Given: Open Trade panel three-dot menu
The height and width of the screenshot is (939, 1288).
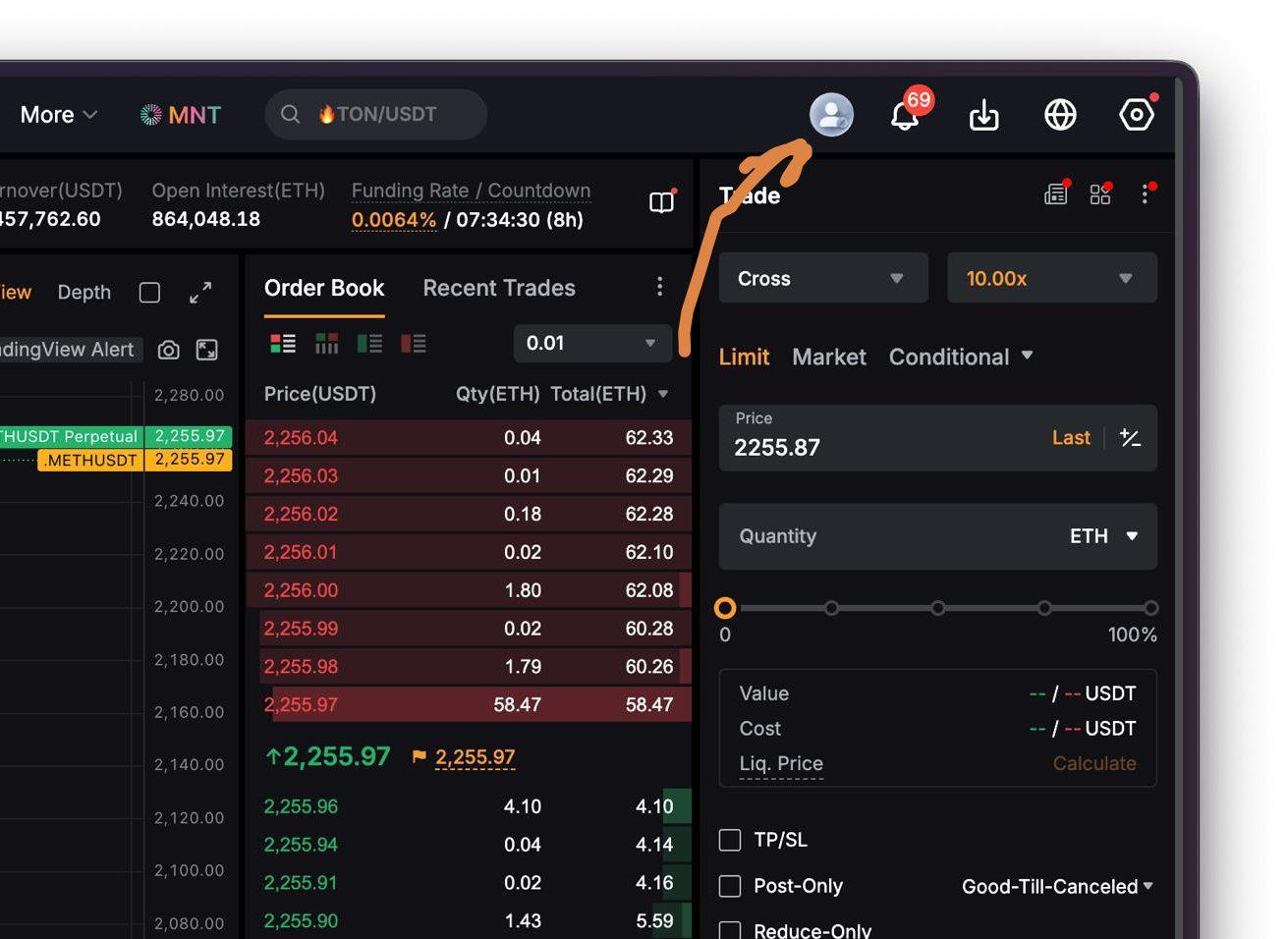Looking at the screenshot, I should [x=1146, y=193].
